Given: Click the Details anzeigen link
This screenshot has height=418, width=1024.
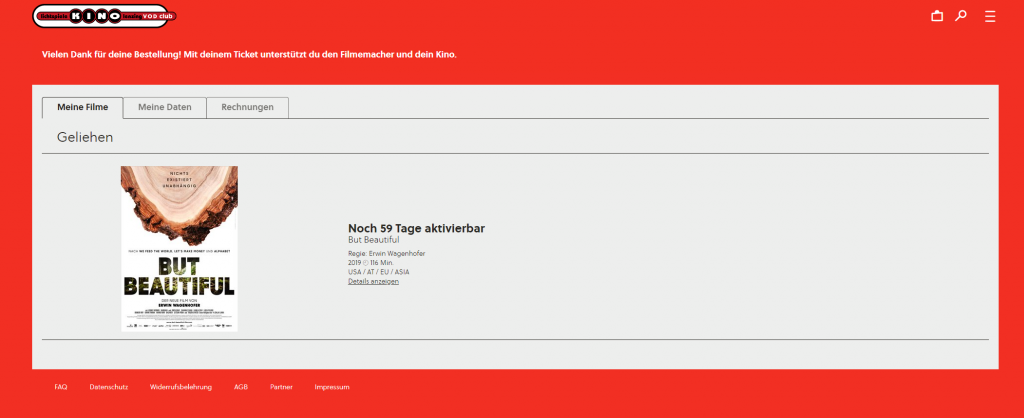Looking at the screenshot, I should (374, 281).
